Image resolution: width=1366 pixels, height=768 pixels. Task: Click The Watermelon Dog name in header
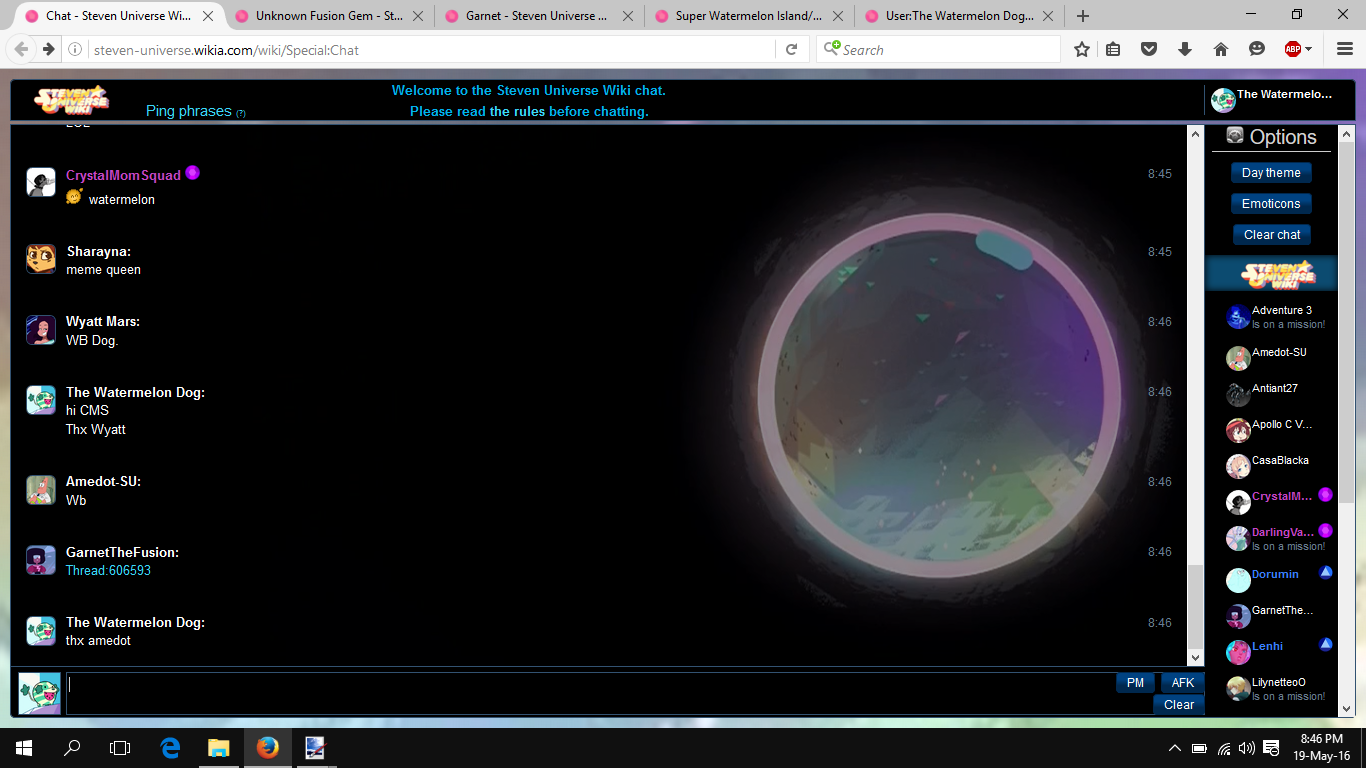pyautogui.click(x=1284, y=94)
